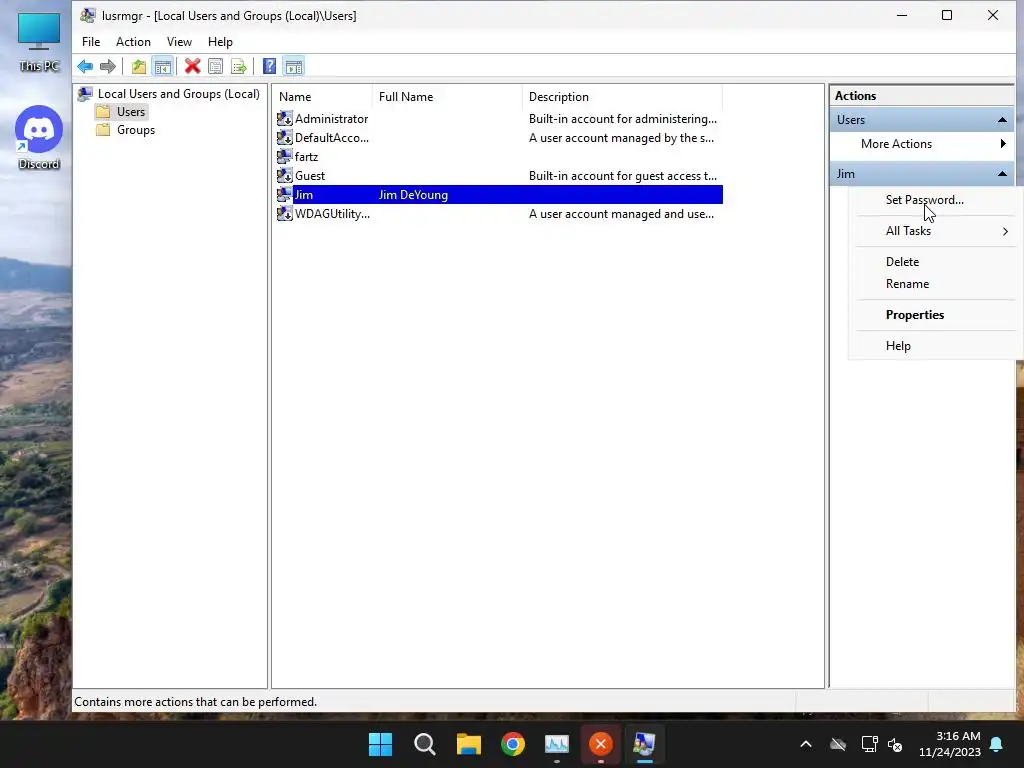The width and height of the screenshot is (1024, 768).
Task: Open the performance monitor taskbar app
Action: pyautogui.click(x=556, y=744)
